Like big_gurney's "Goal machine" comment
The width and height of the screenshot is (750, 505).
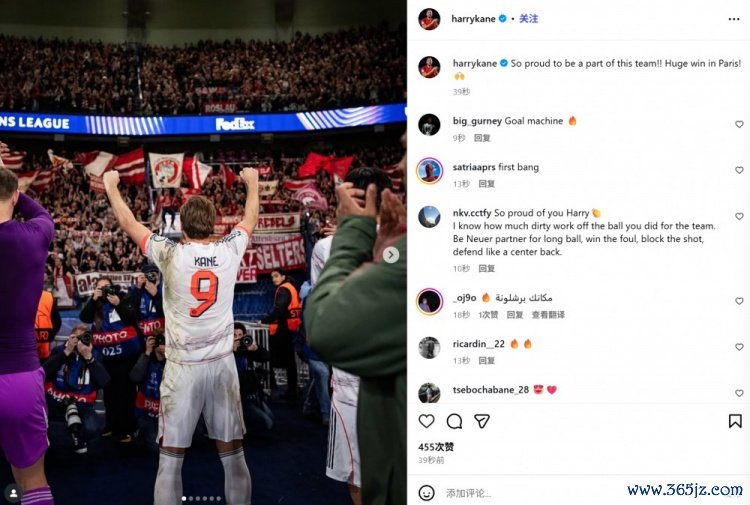coord(739,124)
